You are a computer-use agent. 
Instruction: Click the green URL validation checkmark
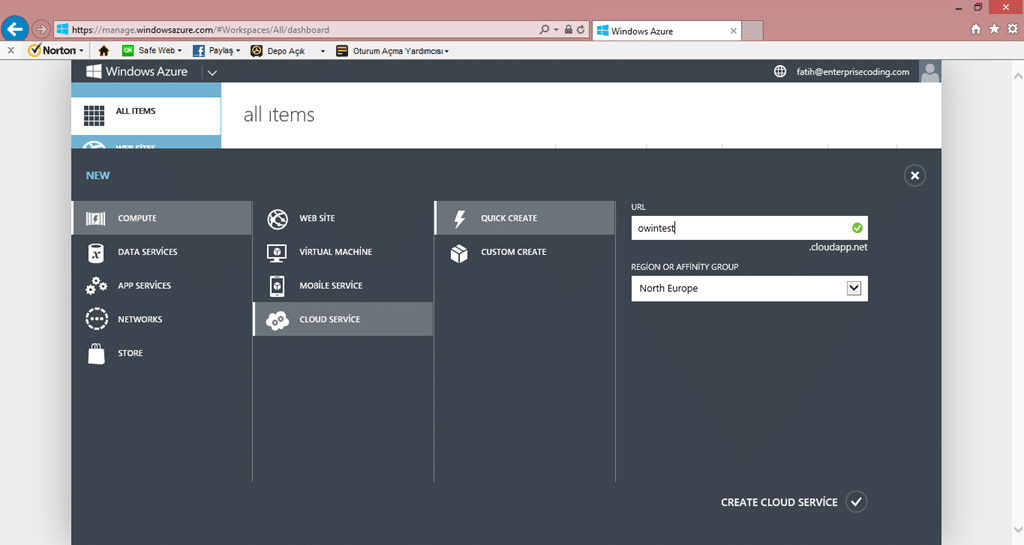857,228
